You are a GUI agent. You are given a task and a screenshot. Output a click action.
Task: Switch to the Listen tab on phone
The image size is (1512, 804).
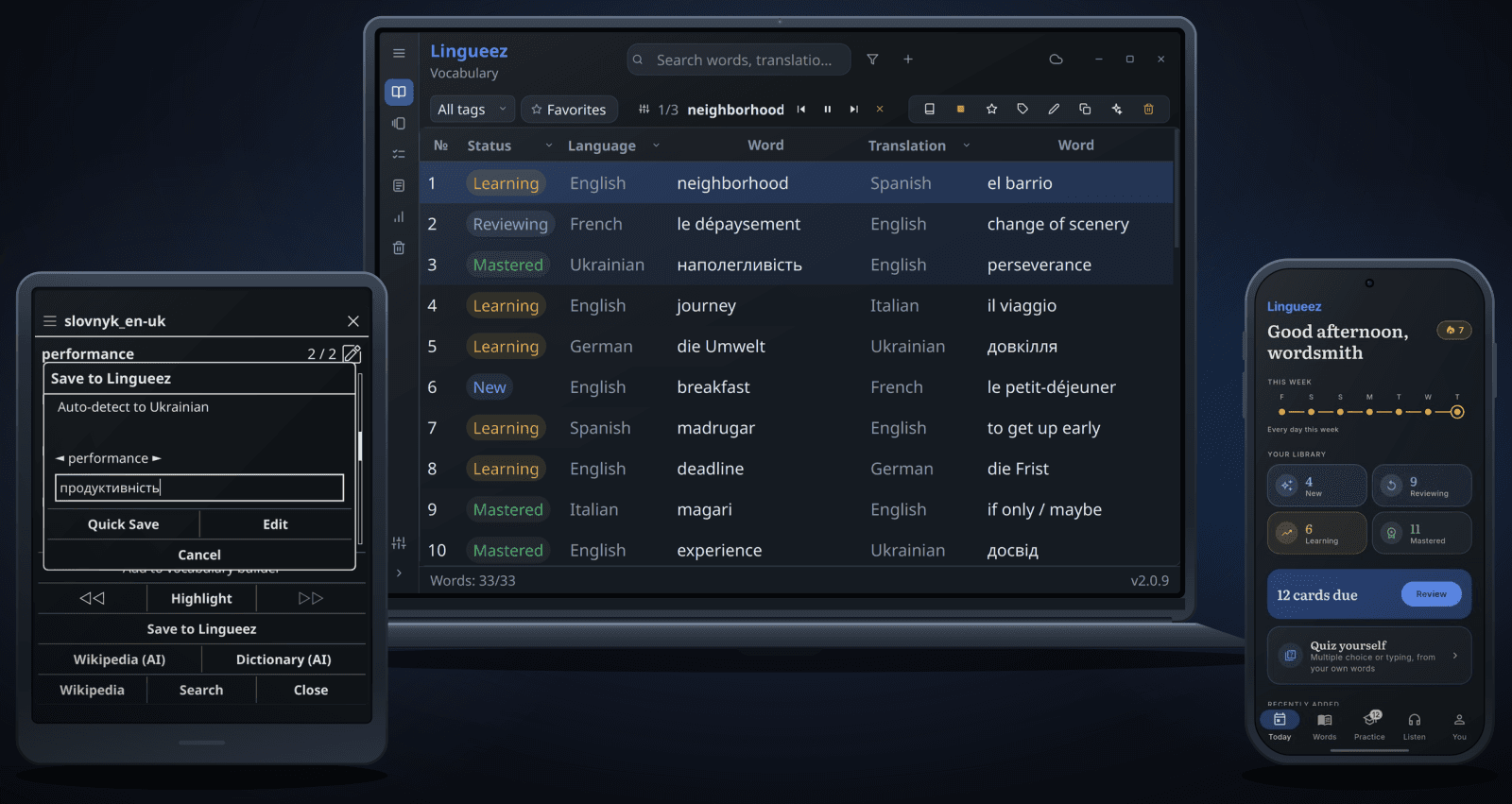[x=1415, y=726]
